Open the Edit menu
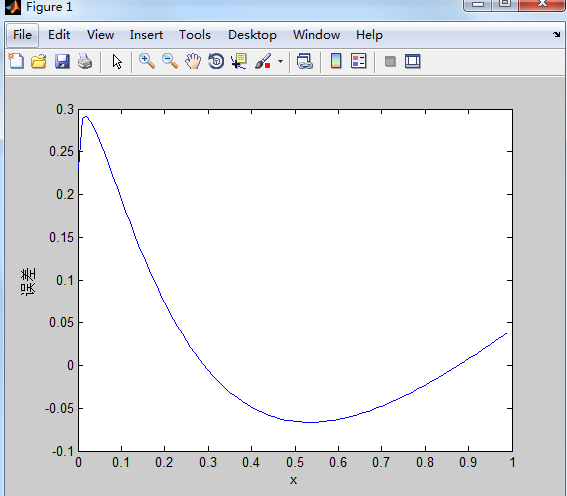 click(59, 35)
